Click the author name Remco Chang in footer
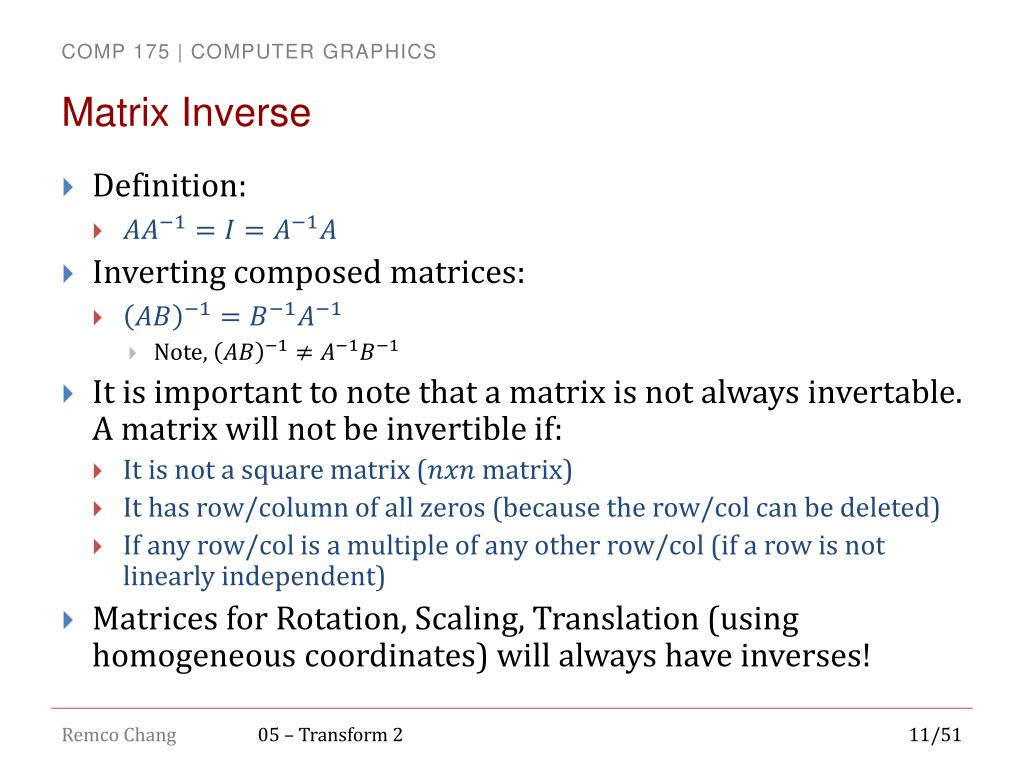 [x=119, y=735]
